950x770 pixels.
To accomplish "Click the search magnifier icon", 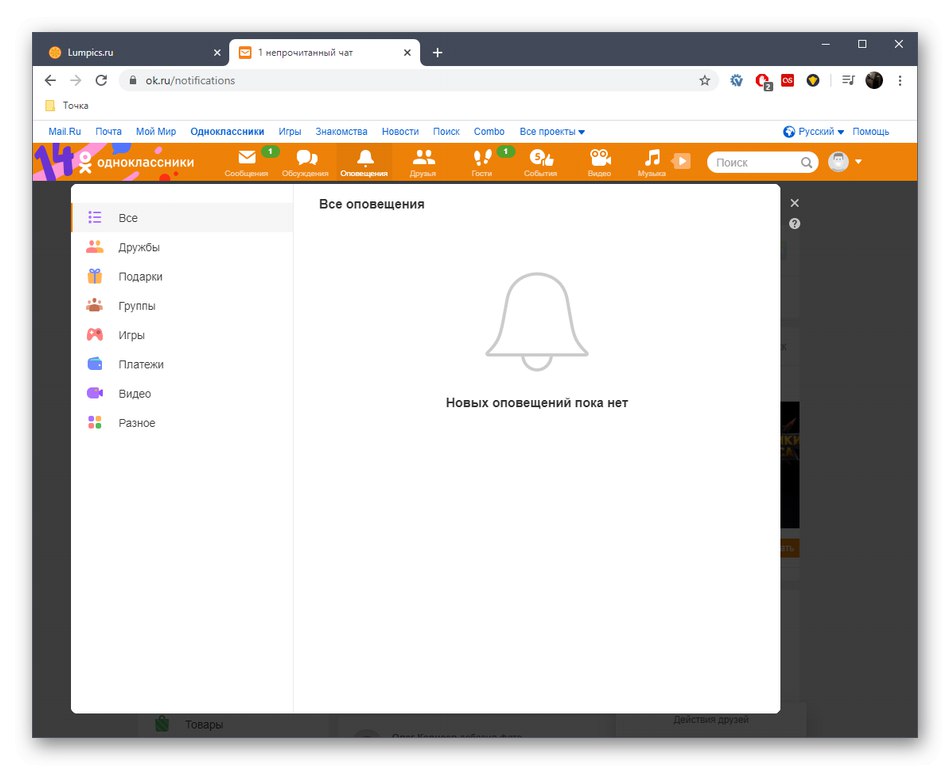I will [x=806, y=162].
